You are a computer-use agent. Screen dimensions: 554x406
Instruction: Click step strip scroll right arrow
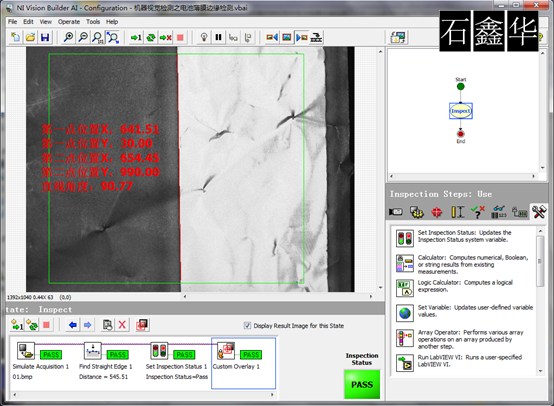(x=272, y=394)
